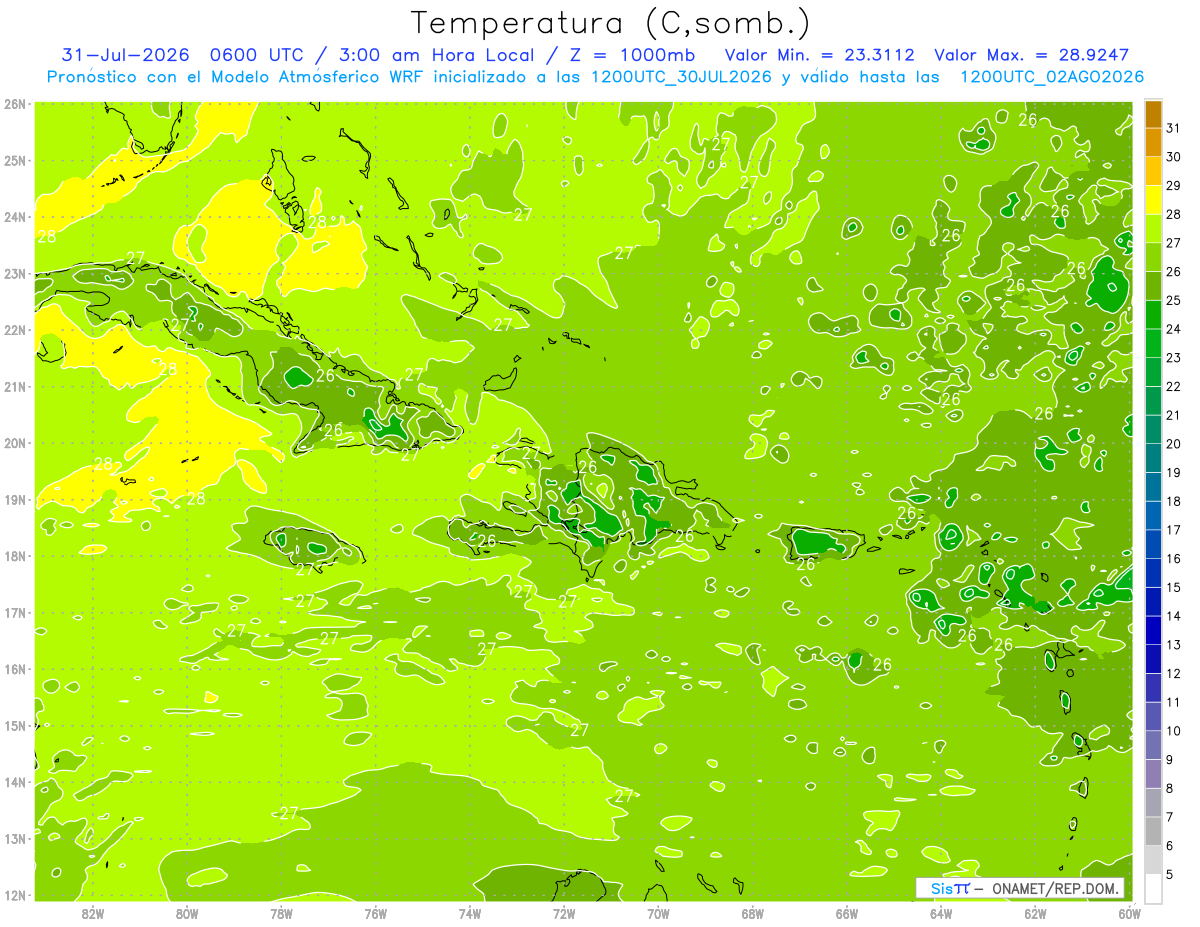Screen dimensions: 1200x927
Task: Click the color scale value 18
Action: click(x=1173, y=501)
